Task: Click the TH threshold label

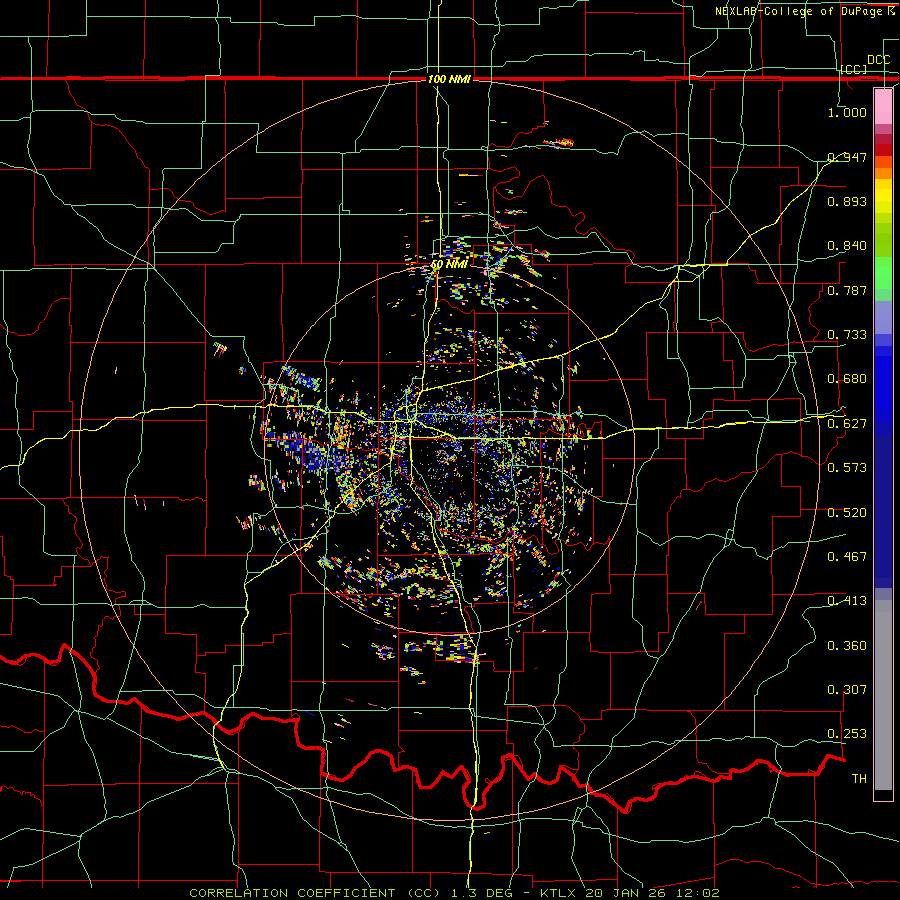Action: point(859,779)
